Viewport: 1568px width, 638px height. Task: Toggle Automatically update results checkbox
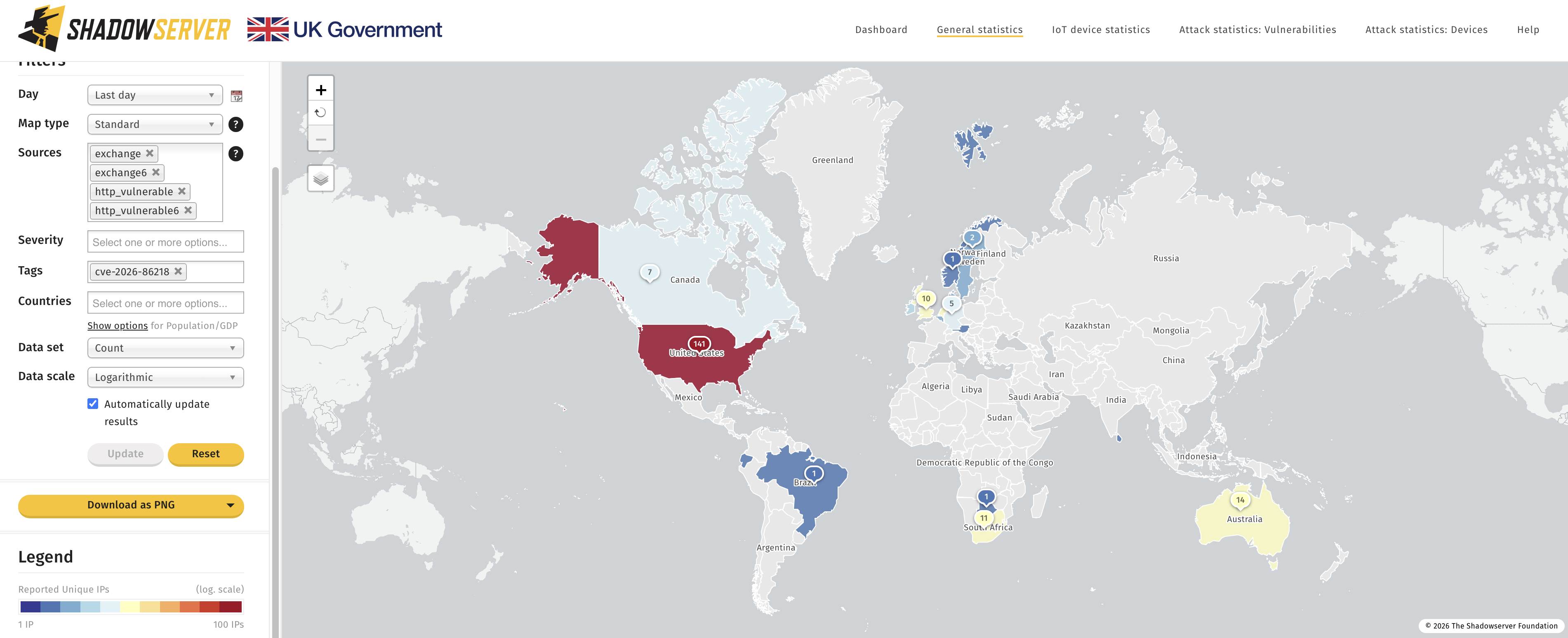point(93,404)
